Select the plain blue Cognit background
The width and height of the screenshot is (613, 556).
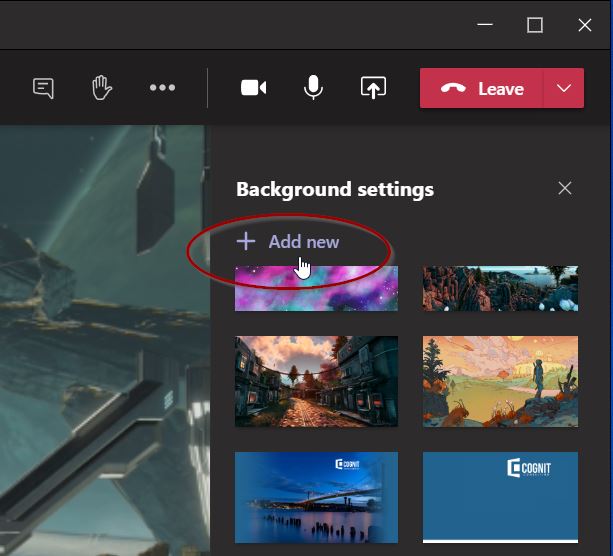(500, 497)
